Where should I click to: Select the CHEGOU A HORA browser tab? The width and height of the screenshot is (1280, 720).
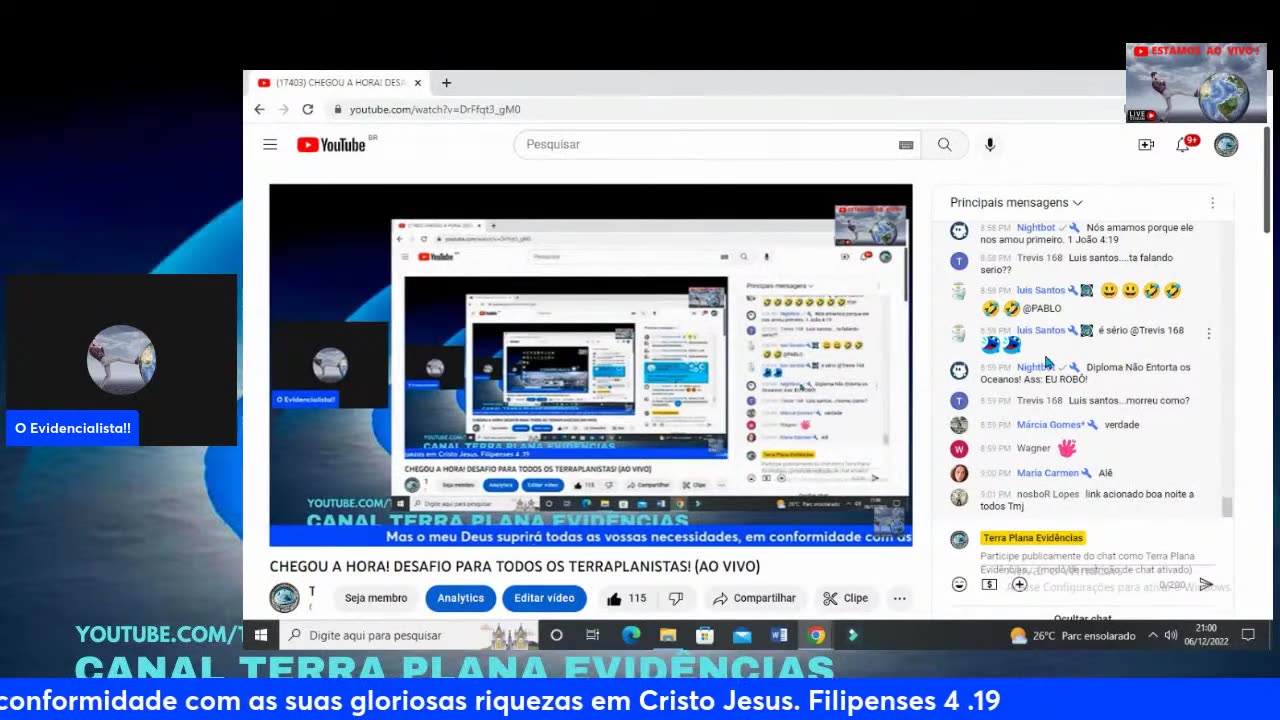pyautogui.click(x=340, y=83)
